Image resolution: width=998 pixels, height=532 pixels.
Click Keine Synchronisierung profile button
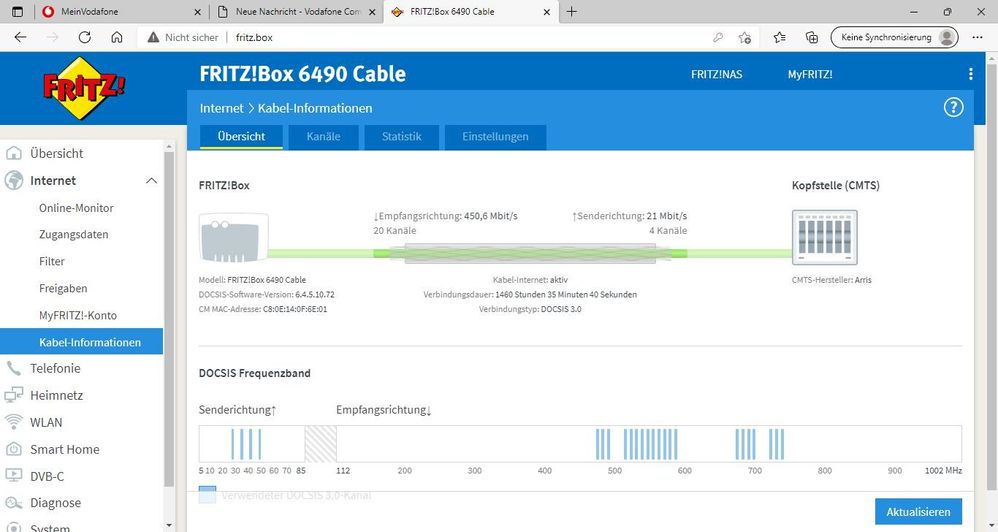(x=894, y=38)
